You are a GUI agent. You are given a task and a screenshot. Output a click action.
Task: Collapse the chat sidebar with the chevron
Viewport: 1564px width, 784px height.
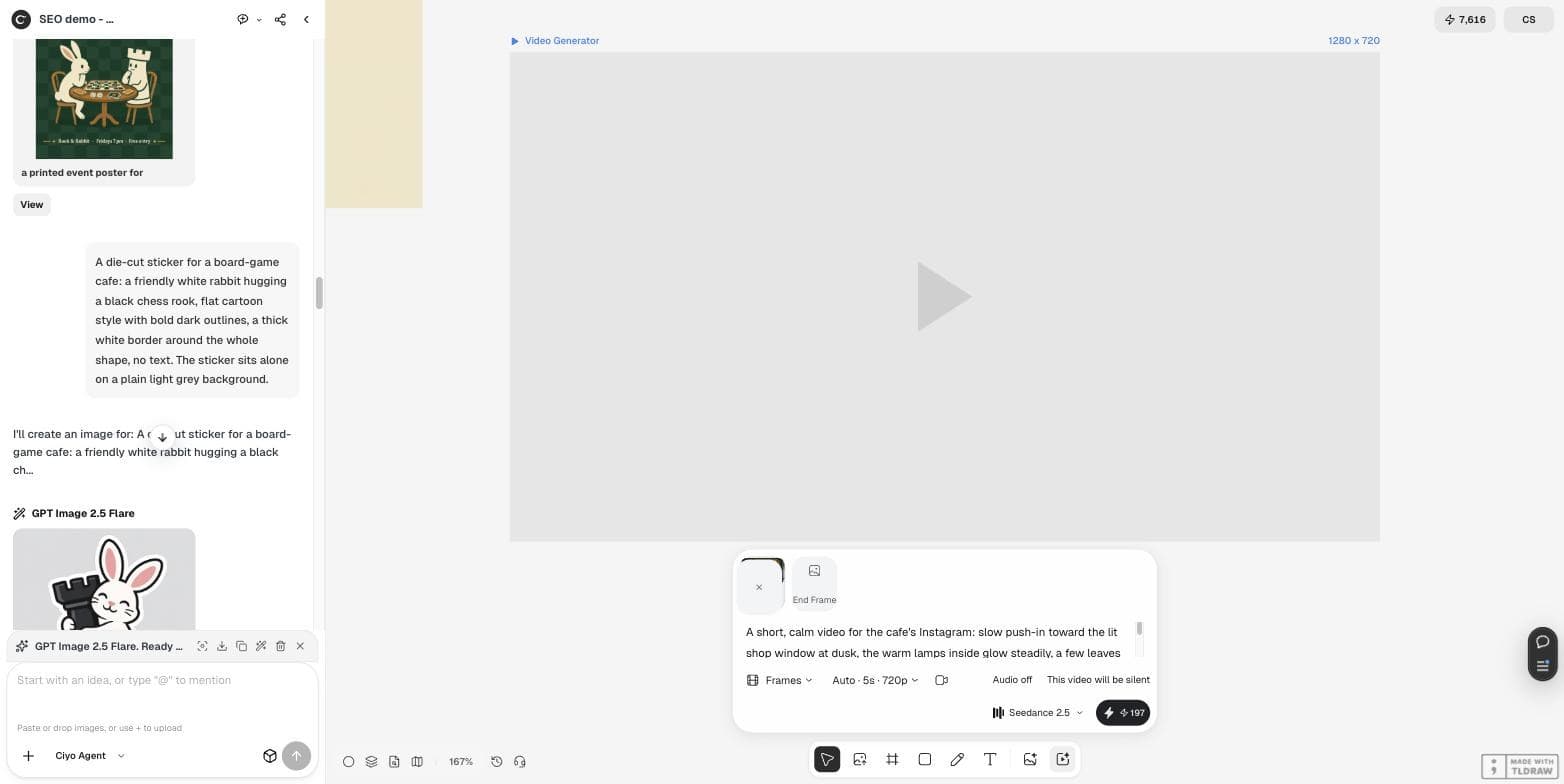tap(306, 19)
